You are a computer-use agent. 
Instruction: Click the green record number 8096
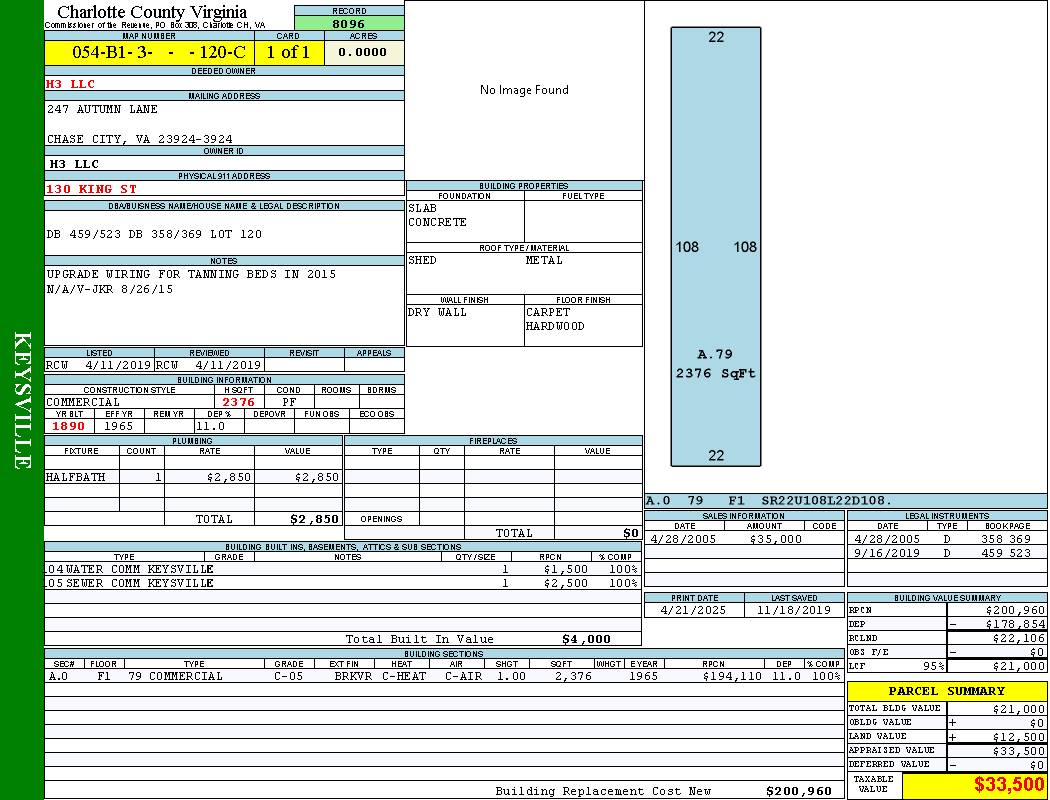[x=349, y=23]
